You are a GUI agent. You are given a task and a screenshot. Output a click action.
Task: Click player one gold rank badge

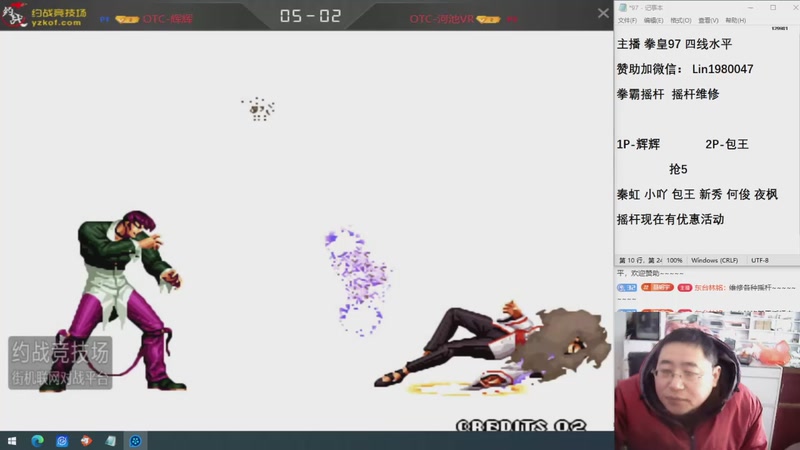127,19
